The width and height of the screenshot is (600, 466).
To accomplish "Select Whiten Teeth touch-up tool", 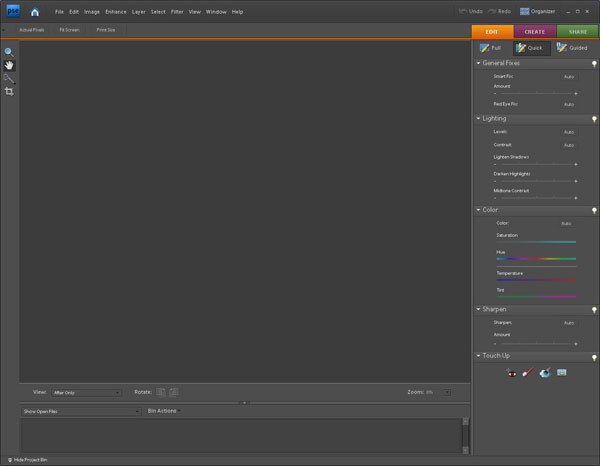I will click(x=528, y=372).
